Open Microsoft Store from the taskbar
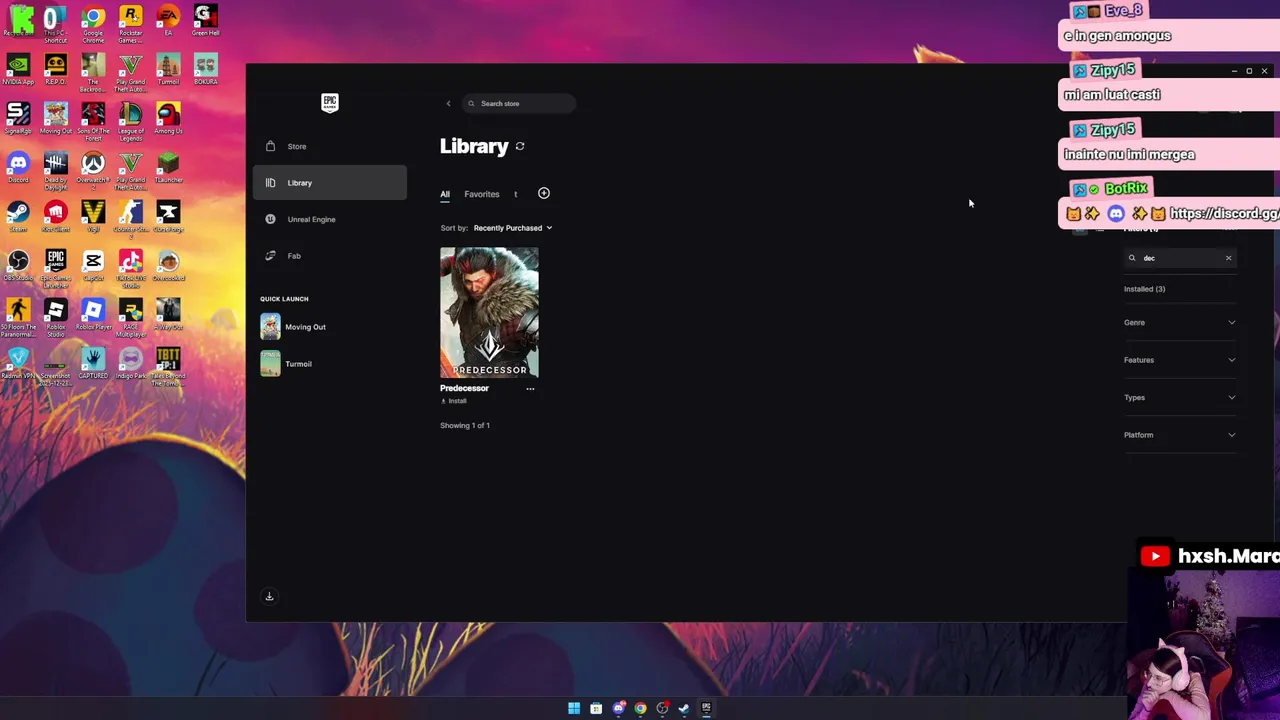This screenshot has width=1280, height=720. click(x=596, y=708)
